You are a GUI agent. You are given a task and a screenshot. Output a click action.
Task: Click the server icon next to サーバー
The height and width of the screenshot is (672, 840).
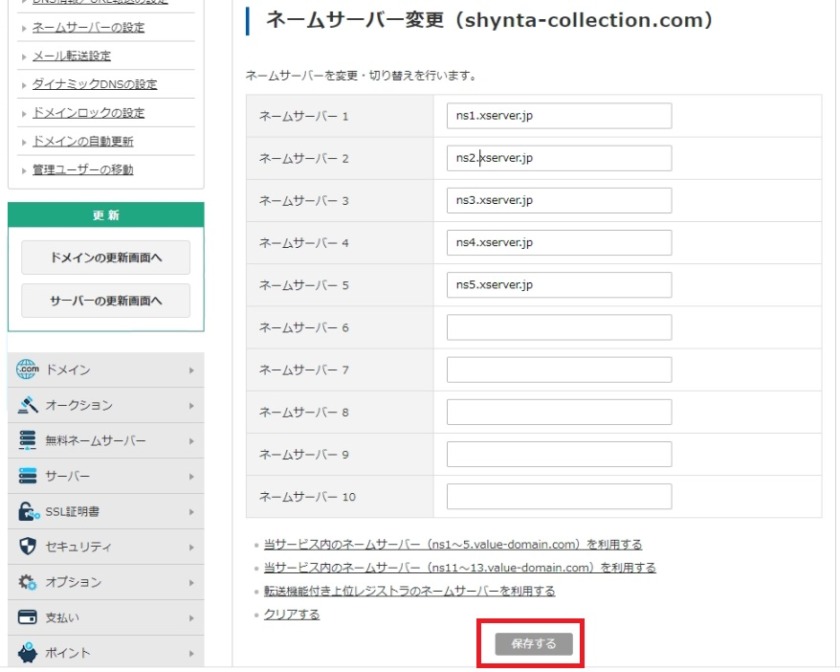coord(27,476)
